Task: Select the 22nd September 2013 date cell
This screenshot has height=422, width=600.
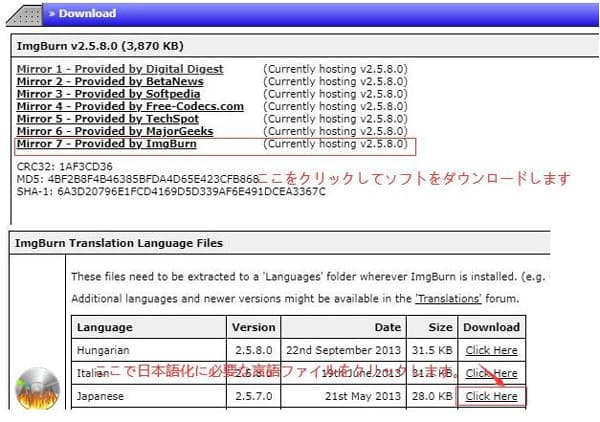Action: click(x=343, y=350)
